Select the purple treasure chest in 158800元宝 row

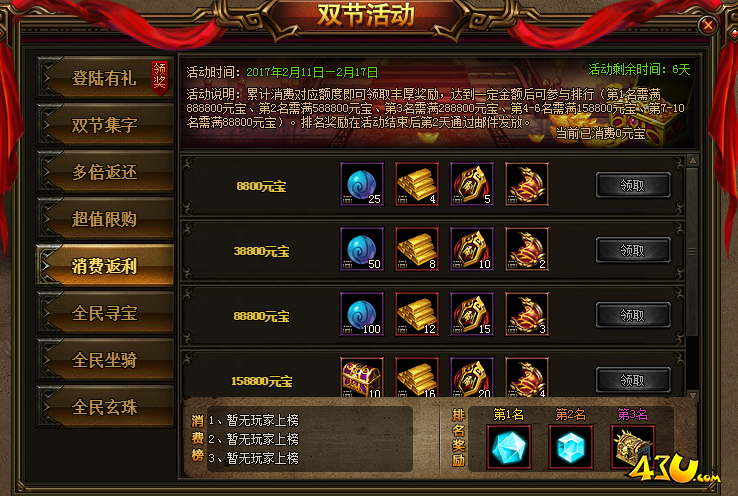coord(362,377)
